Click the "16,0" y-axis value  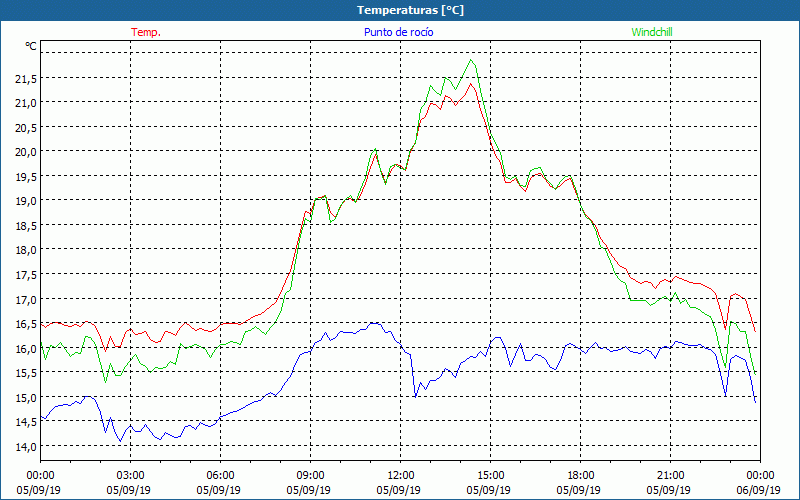pos(26,348)
